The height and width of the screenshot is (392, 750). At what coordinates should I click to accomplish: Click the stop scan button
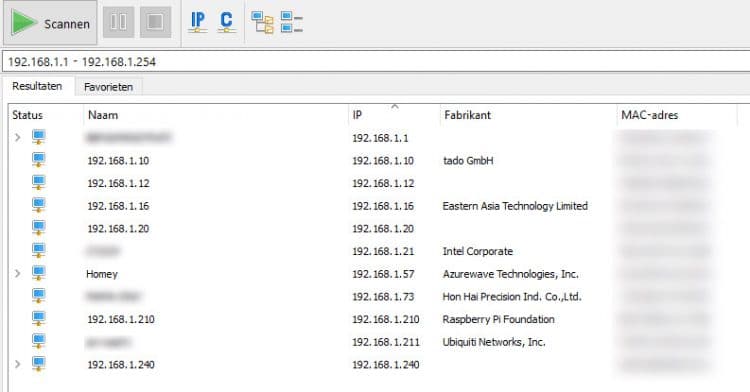click(x=155, y=22)
